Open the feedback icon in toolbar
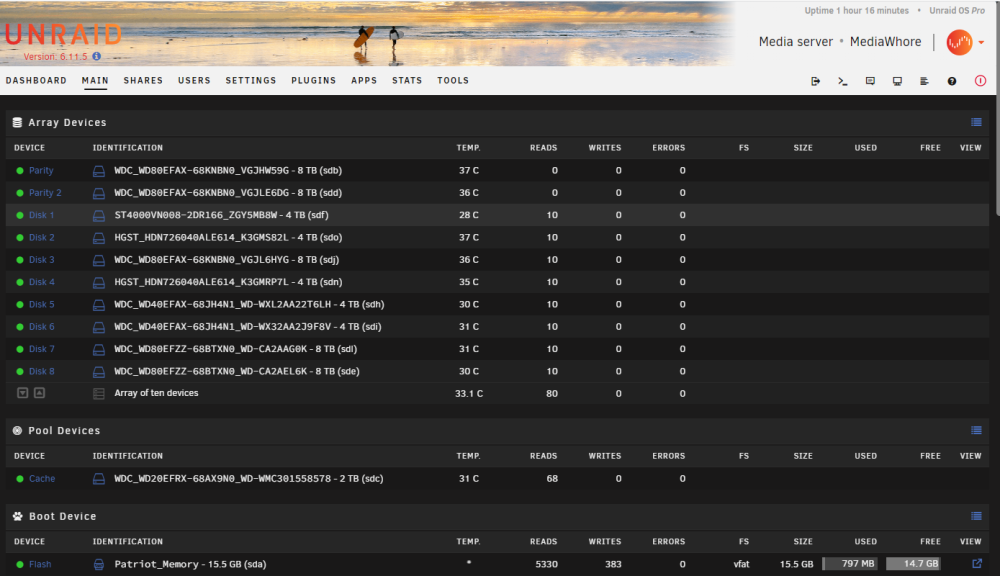Screen dimensions: 1000x576 coord(870,81)
